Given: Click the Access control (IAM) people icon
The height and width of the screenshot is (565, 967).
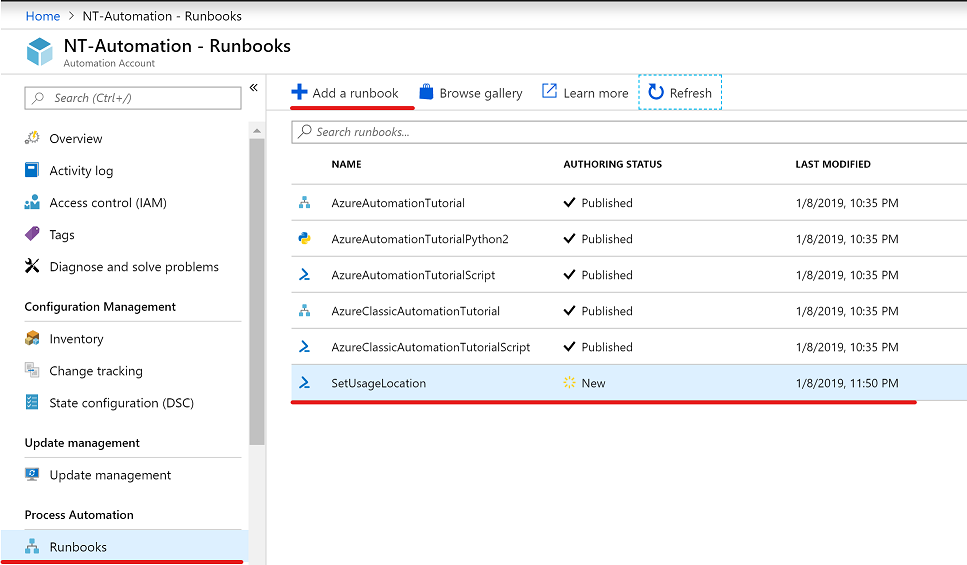Looking at the screenshot, I should (32, 202).
